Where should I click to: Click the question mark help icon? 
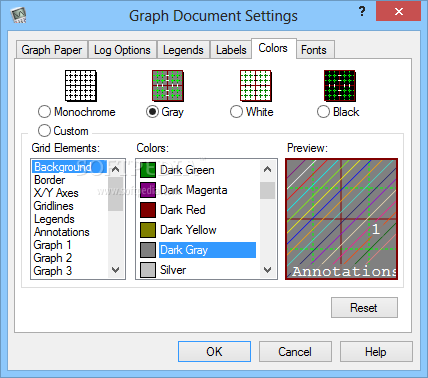pyautogui.click(x=362, y=12)
